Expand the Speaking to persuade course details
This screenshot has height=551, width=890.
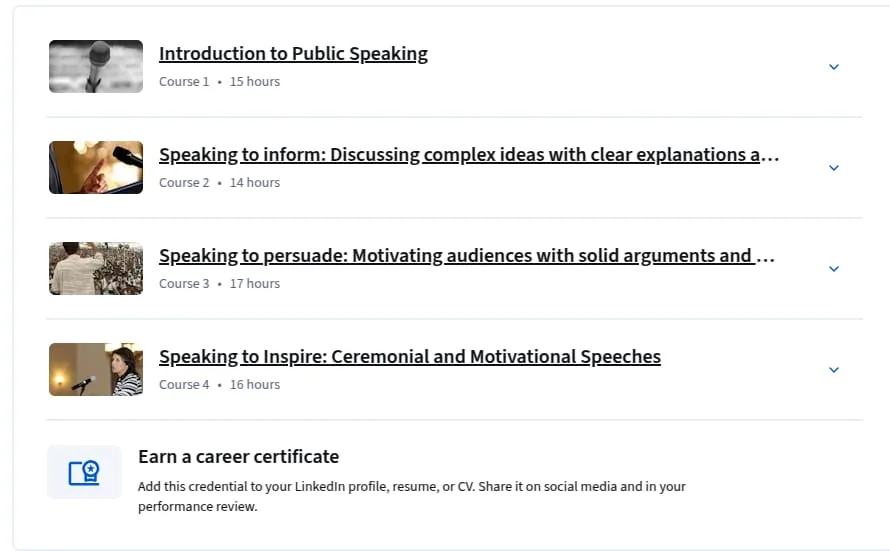[833, 269]
